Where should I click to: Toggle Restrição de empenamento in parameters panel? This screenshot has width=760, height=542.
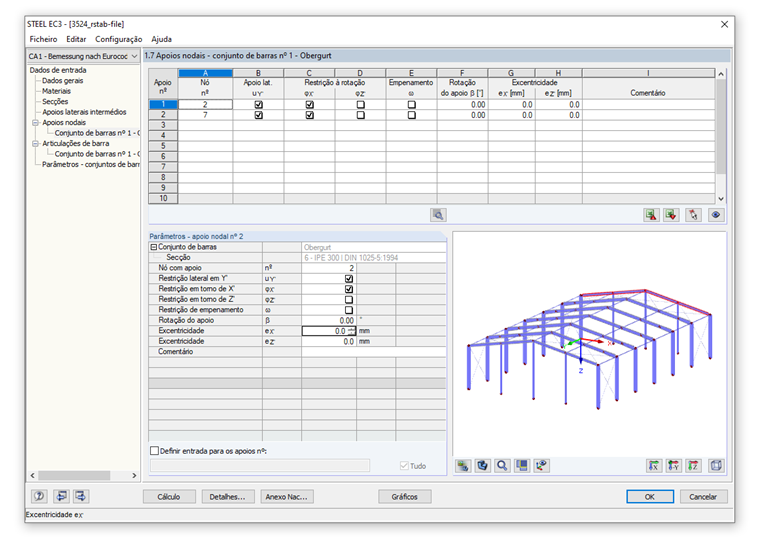pos(348,310)
